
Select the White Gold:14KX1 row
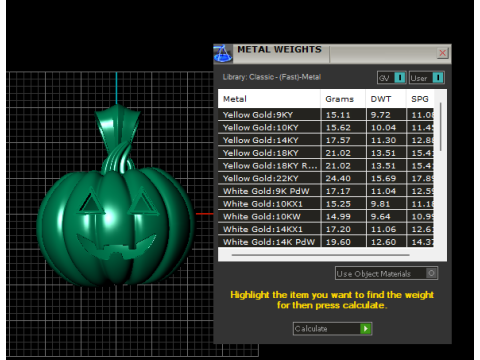pyautogui.click(x=326, y=229)
